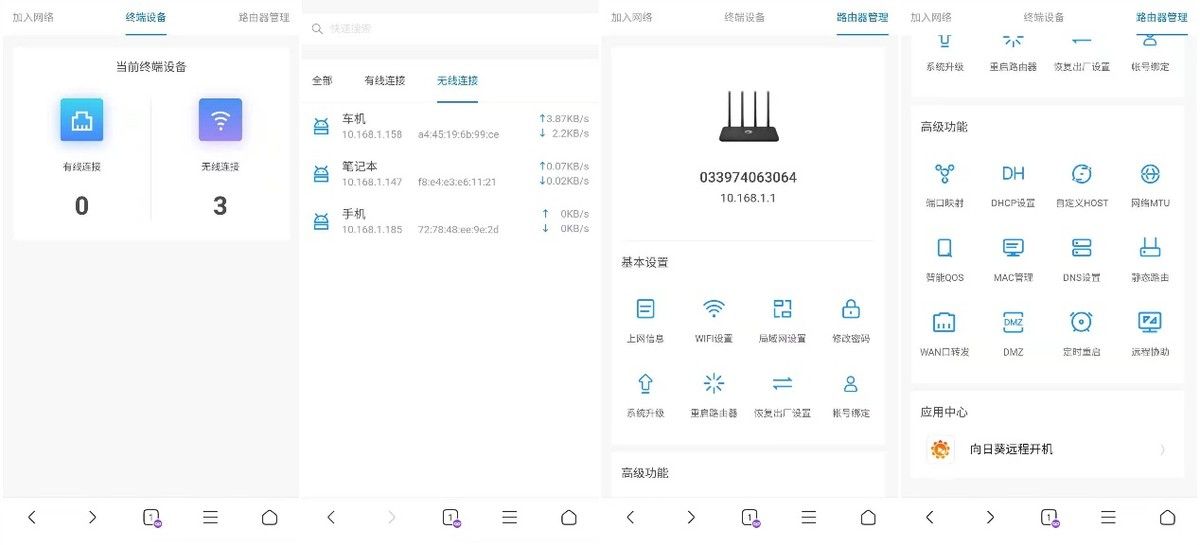Select the 加入网络 tab in first panel

(33, 17)
